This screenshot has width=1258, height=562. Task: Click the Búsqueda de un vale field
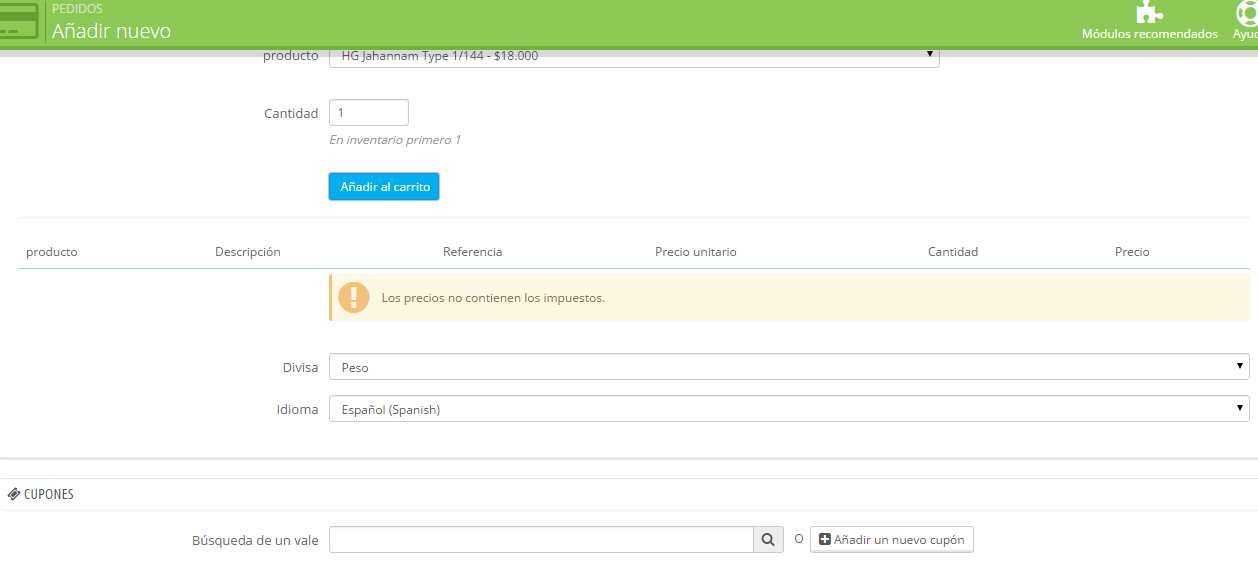pos(541,540)
